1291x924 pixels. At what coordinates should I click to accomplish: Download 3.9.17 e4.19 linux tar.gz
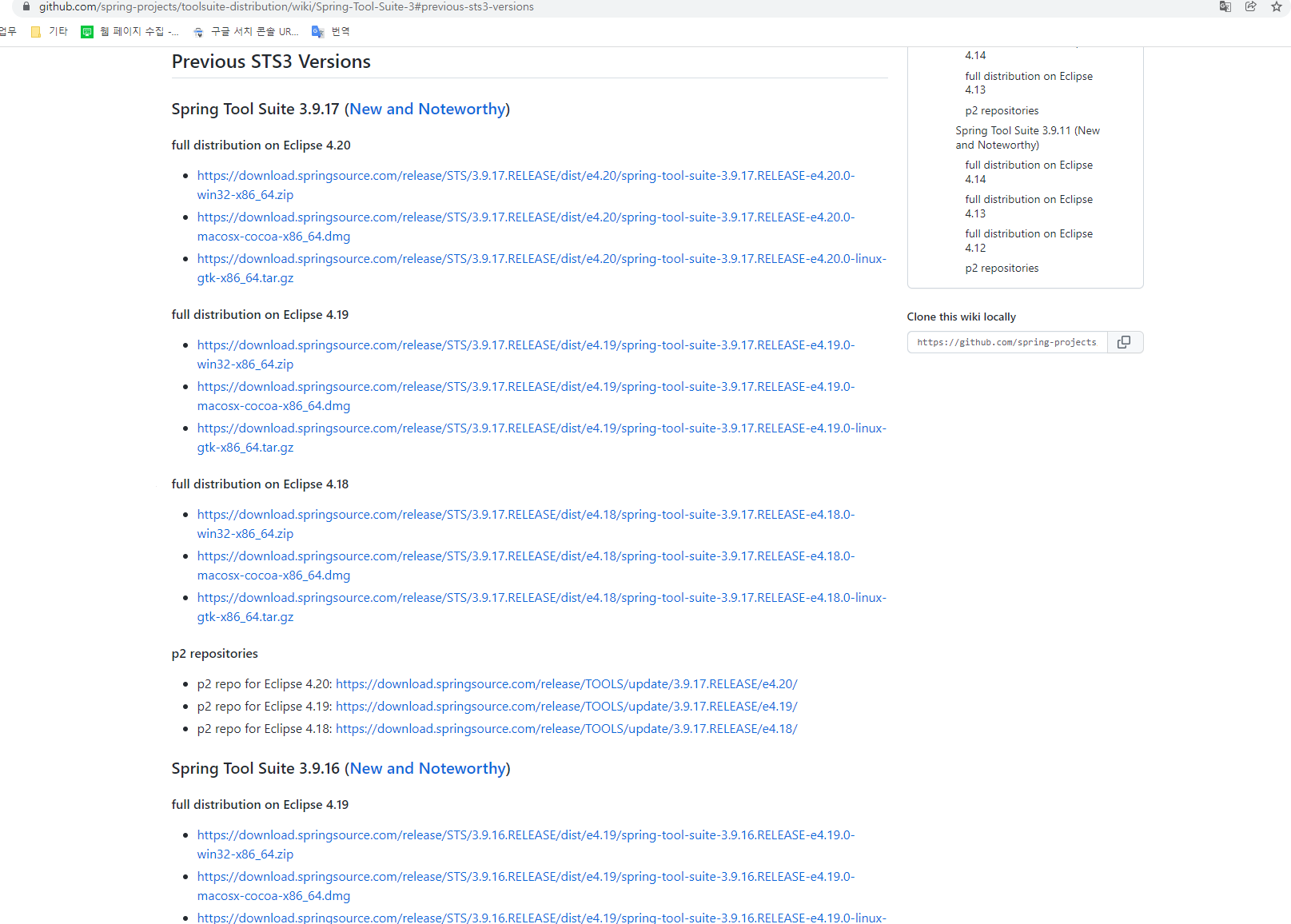542,437
